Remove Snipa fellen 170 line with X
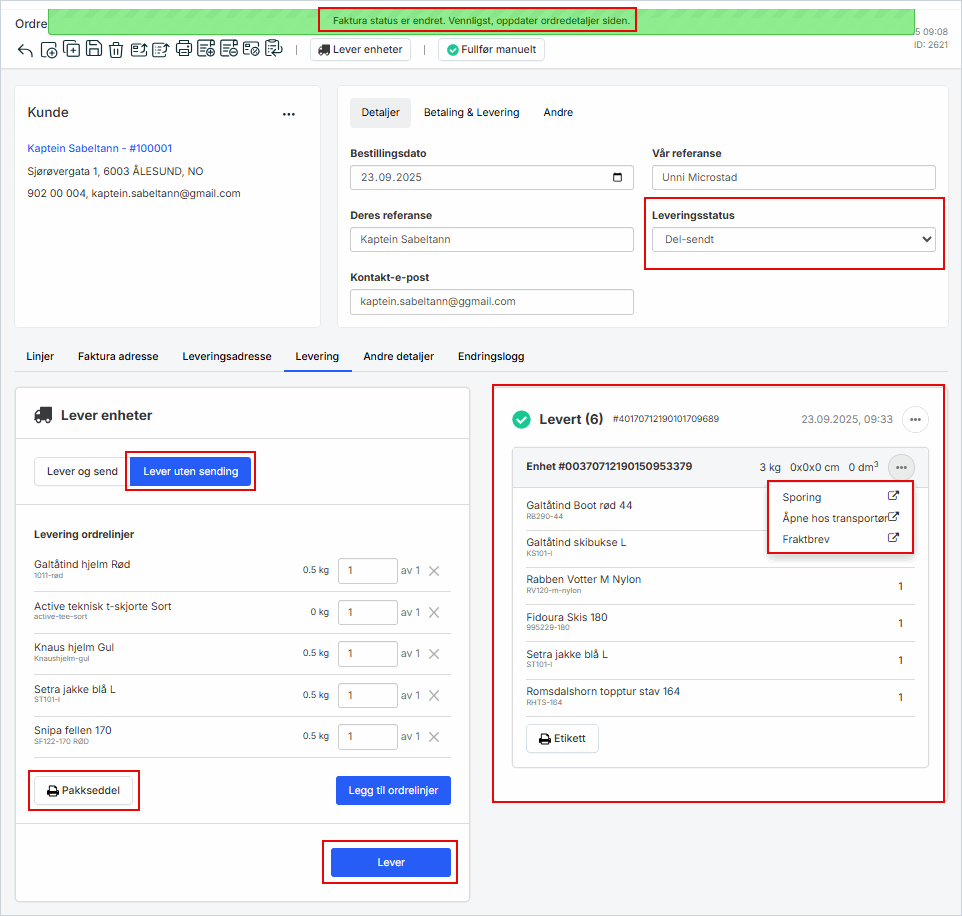The width and height of the screenshot is (962, 916). pyautogui.click(x=434, y=737)
